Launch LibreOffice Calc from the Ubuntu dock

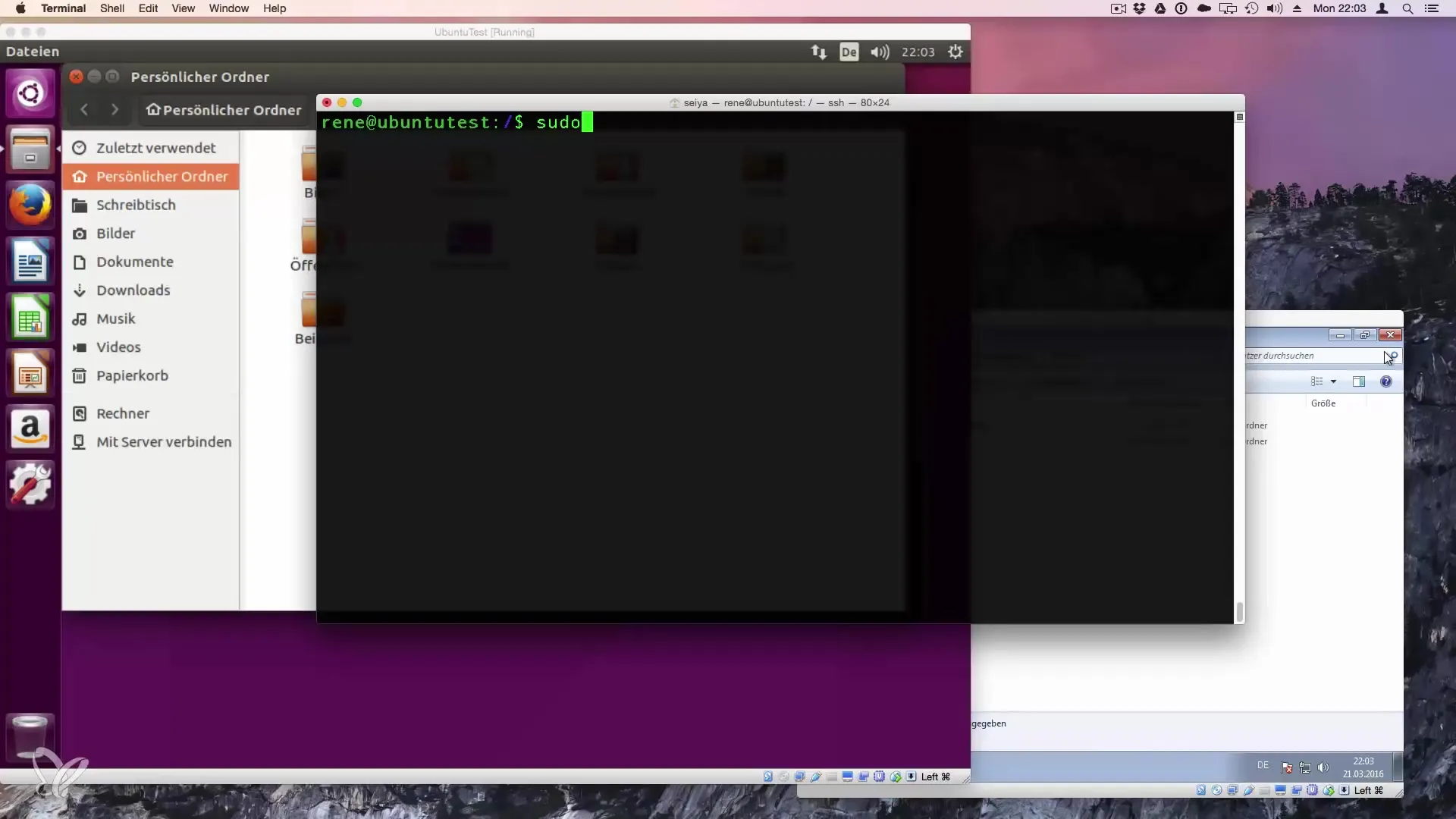pyautogui.click(x=30, y=318)
